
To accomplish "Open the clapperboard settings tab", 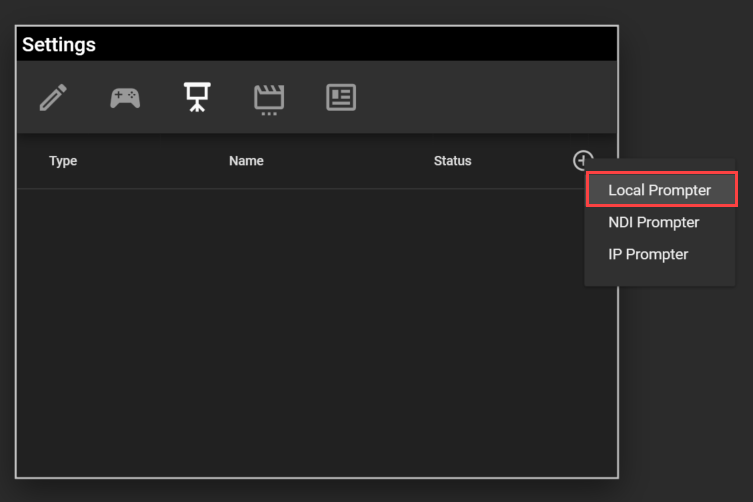I will tap(269, 98).
